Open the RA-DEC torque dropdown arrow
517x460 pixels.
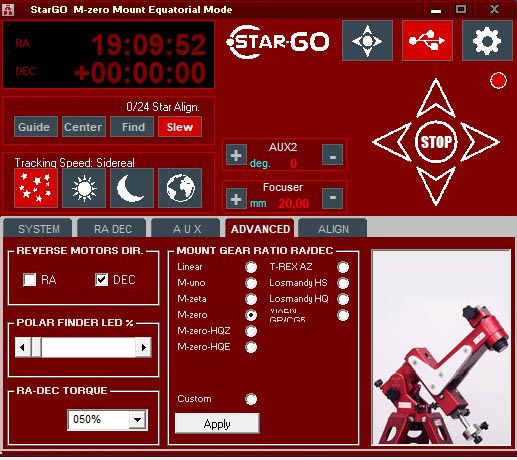(x=137, y=420)
